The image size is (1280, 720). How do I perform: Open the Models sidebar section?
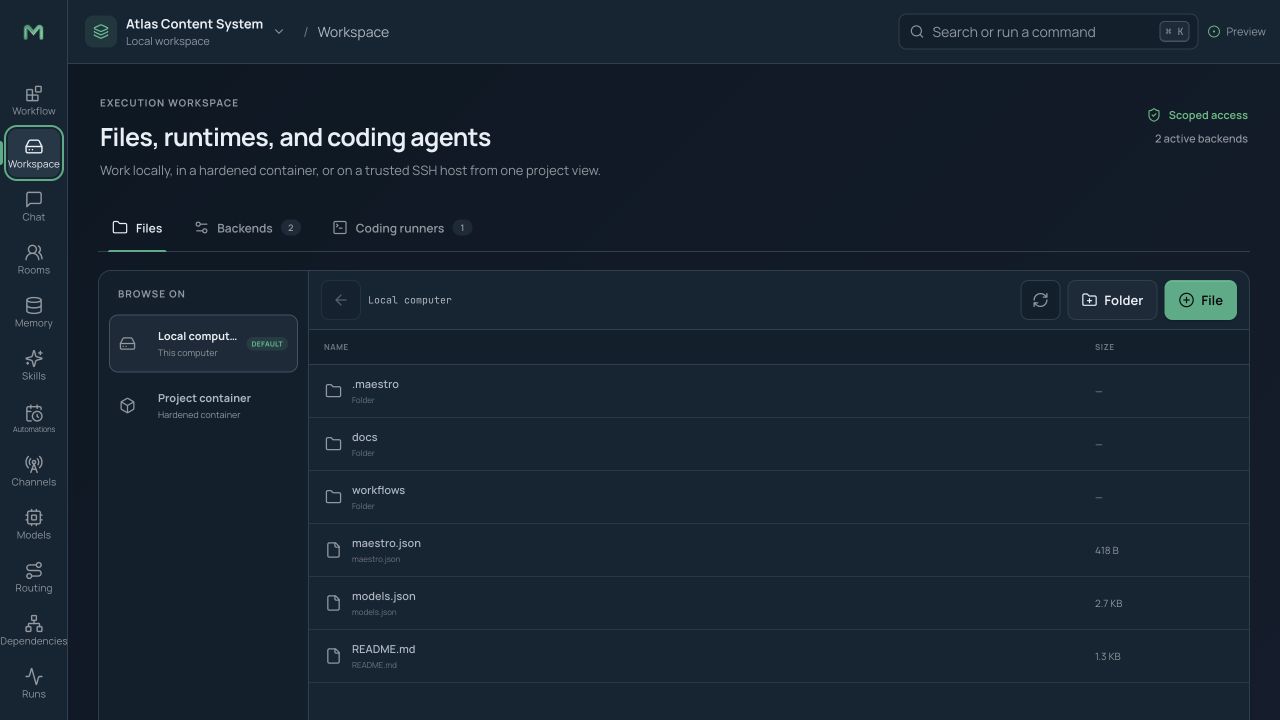33,524
